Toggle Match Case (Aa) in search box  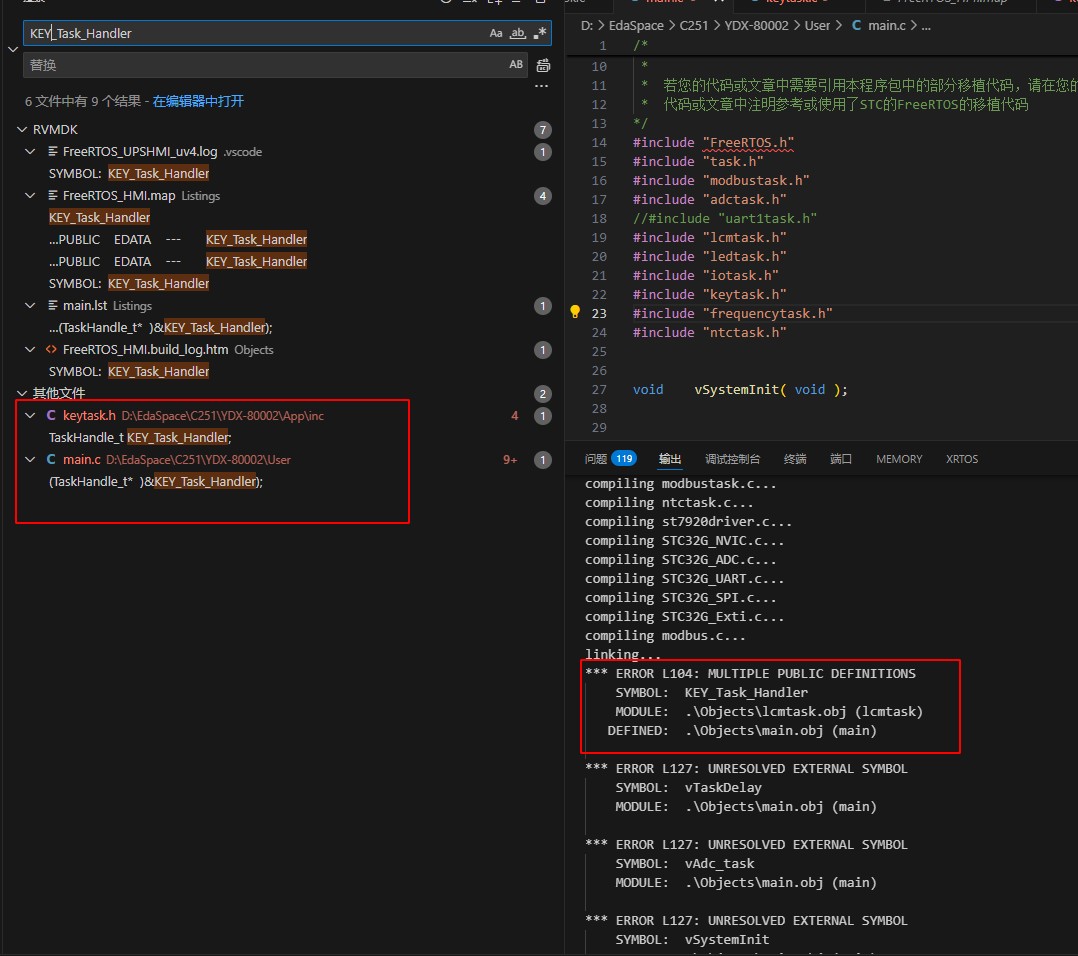tap(496, 33)
